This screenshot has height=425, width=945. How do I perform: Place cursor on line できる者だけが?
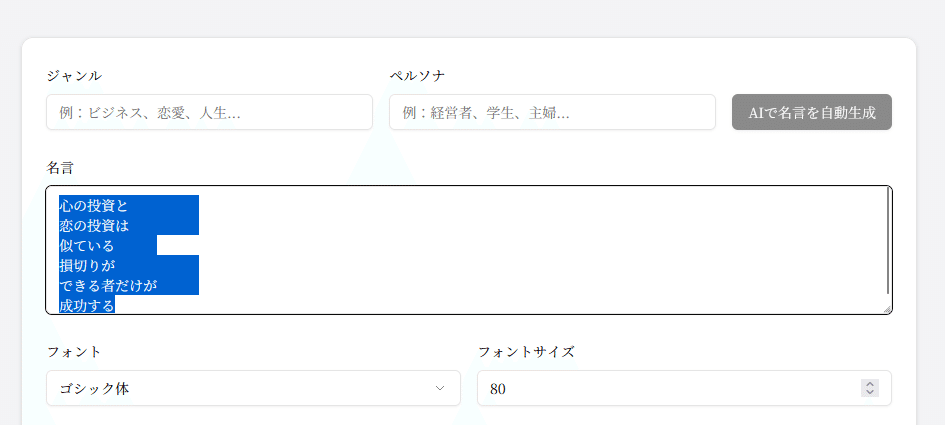point(108,285)
